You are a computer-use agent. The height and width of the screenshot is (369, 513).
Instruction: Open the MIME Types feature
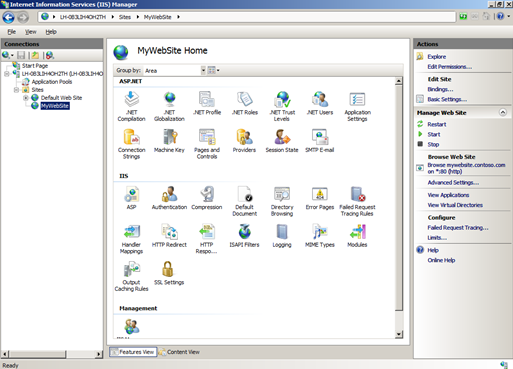(x=320, y=235)
